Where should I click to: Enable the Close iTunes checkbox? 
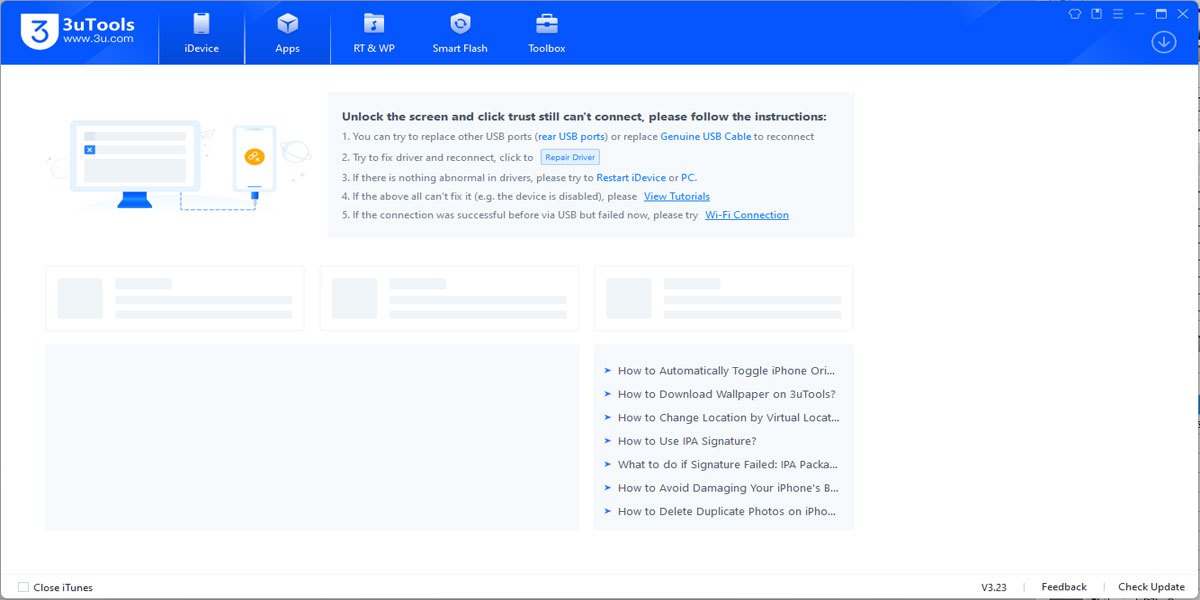(x=23, y=587)
